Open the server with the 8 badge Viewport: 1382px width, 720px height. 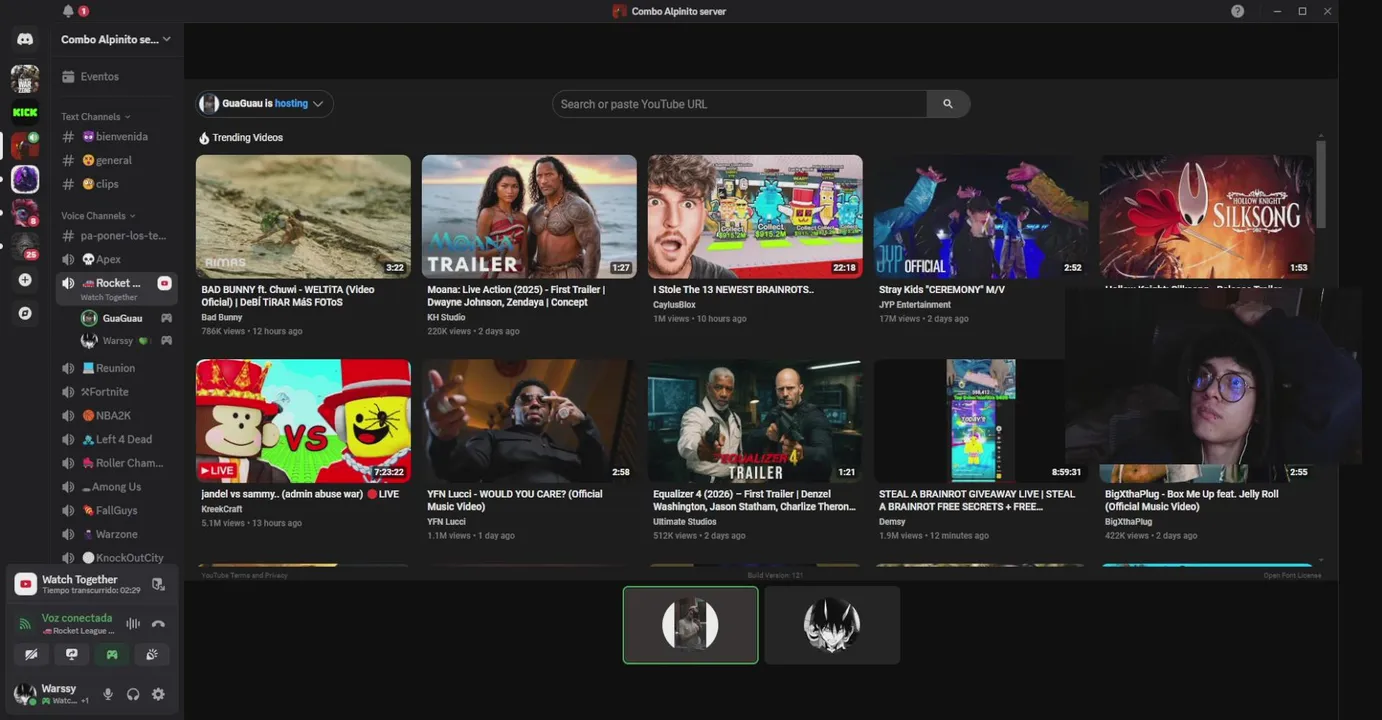[x=25, y=212]
